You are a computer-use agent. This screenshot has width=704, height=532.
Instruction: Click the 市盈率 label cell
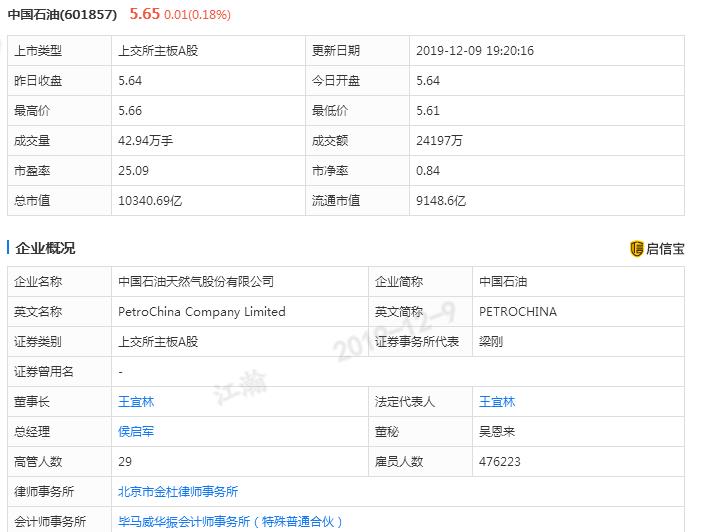coord(59,171)
